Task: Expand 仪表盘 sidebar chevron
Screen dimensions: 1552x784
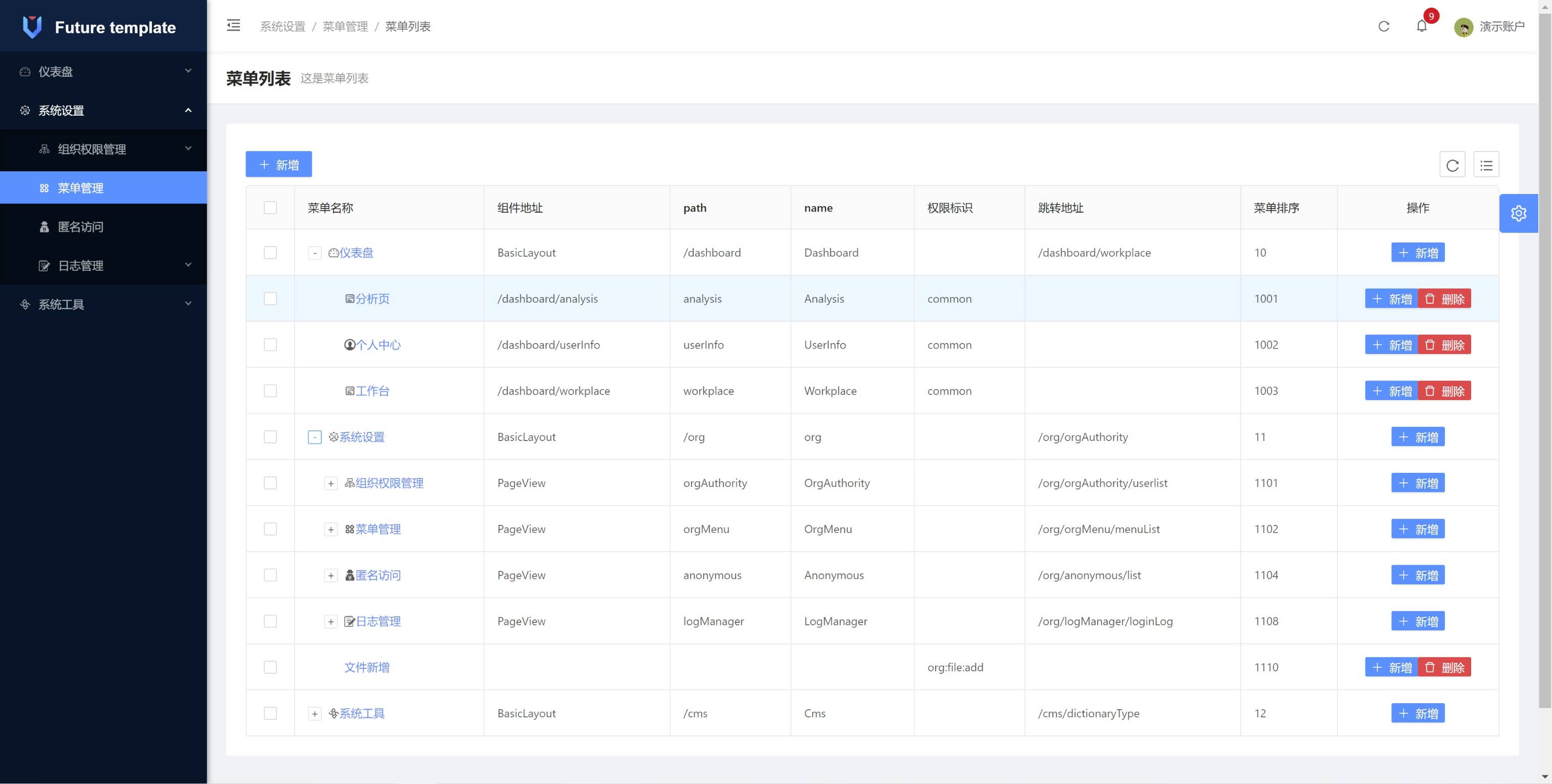Action: (188, 71)
